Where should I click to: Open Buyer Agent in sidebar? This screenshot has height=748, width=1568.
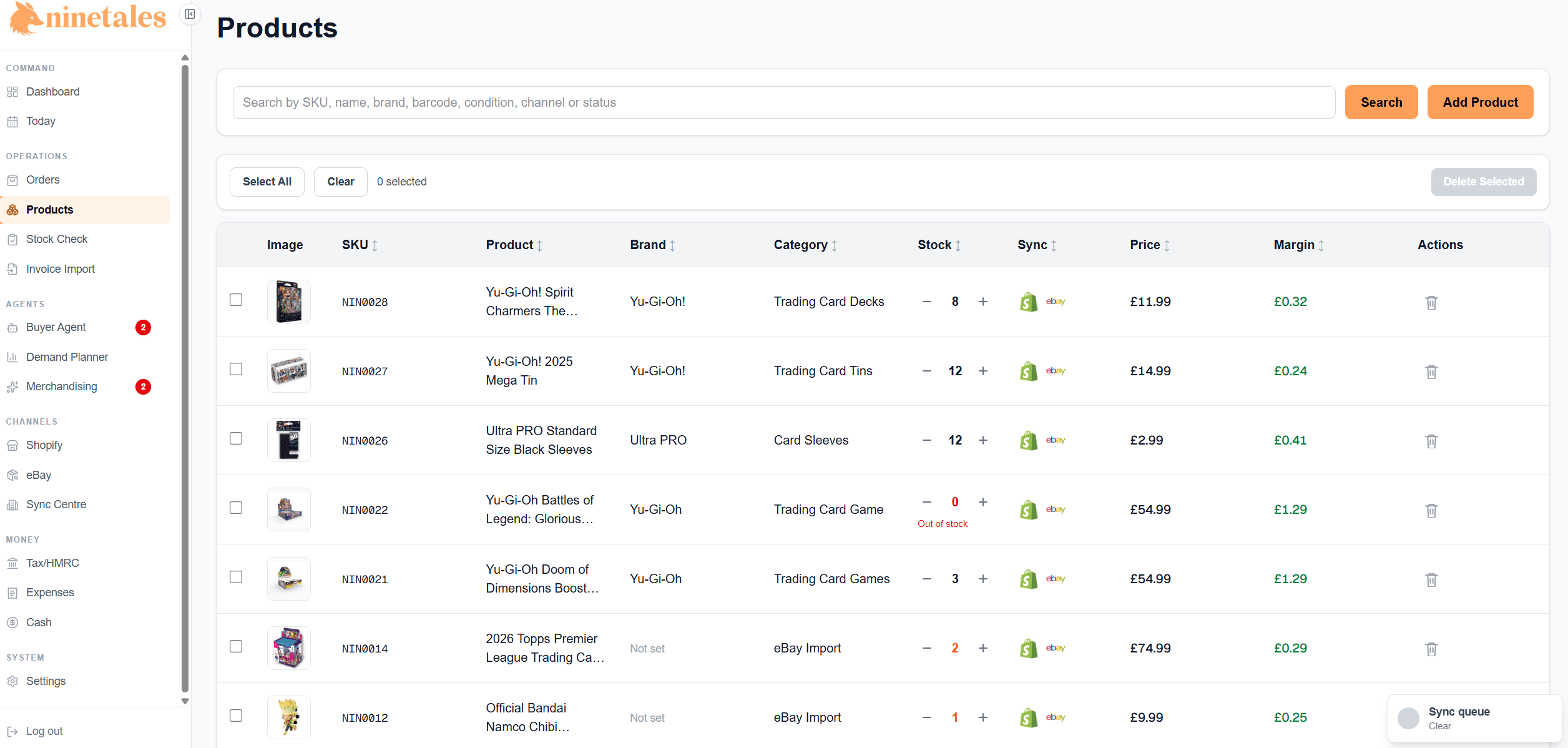(86, 327)
